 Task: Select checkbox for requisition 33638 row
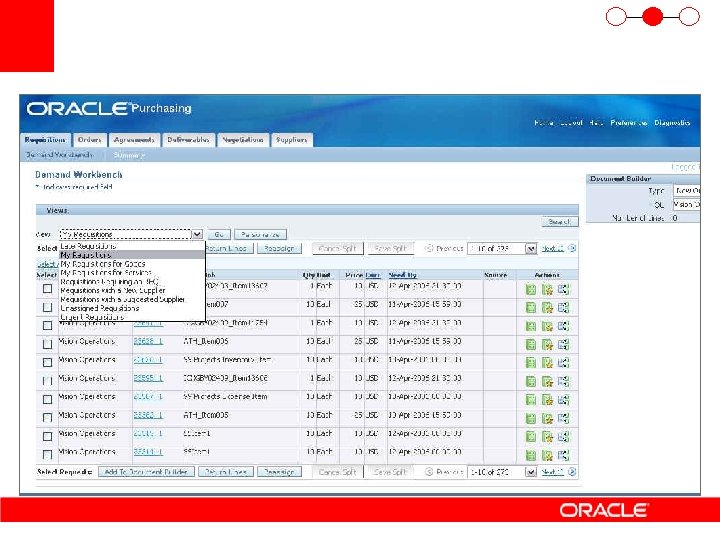point(47,344)
